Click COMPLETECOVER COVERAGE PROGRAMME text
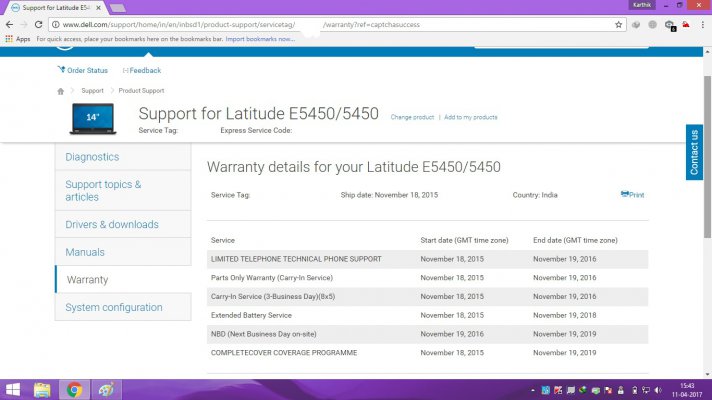Image resolution: width=712 pixels, height=400 pixels. click(284, 353)
